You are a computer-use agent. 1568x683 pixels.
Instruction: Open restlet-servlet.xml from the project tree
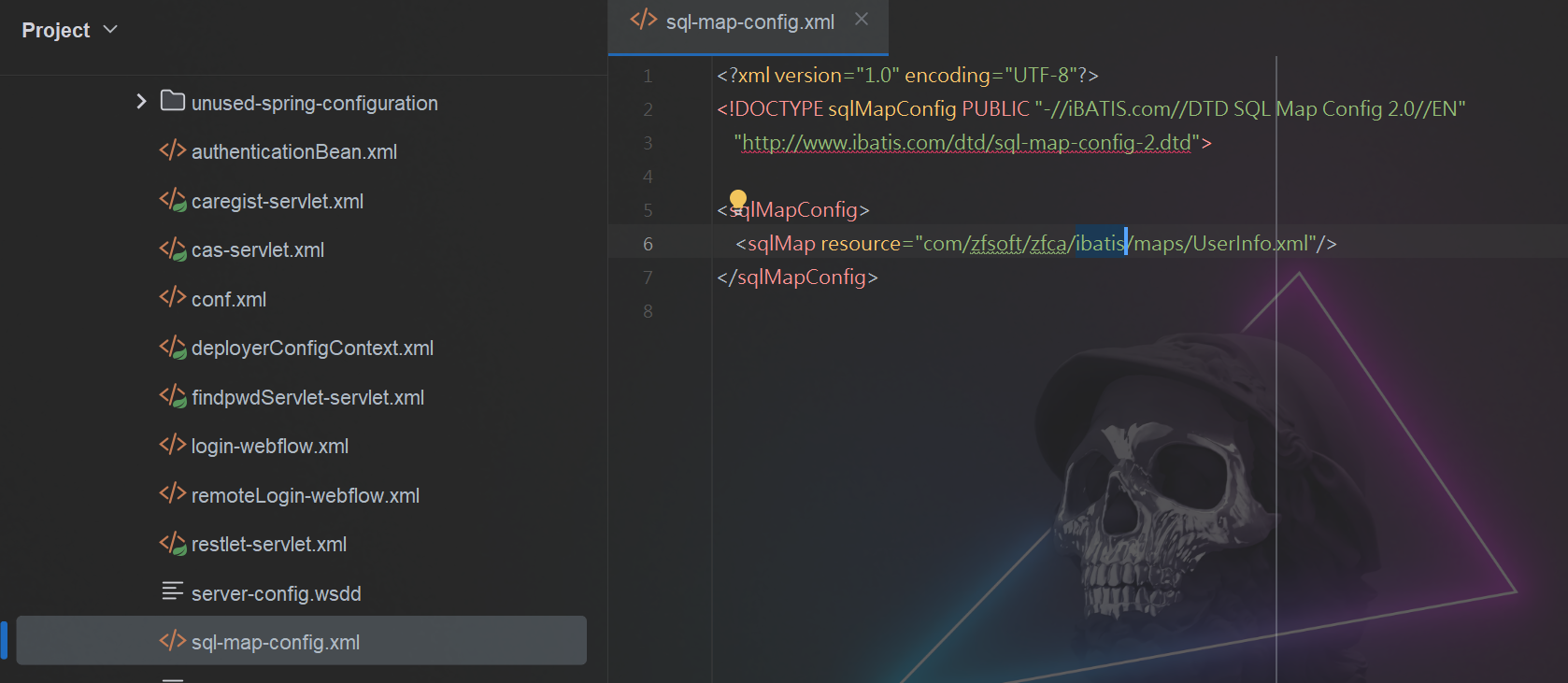click(268, 545)
